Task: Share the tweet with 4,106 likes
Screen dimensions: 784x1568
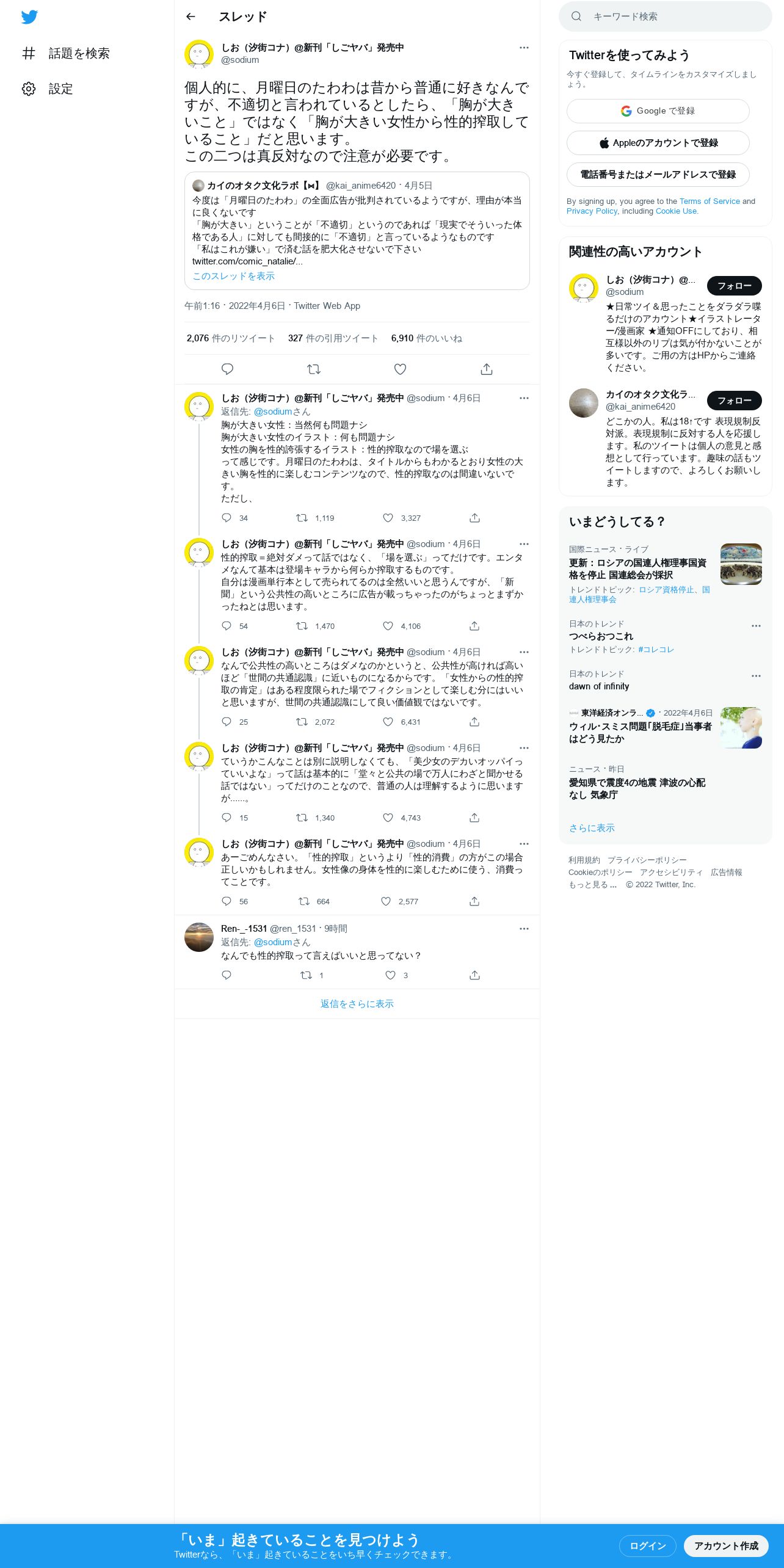Action: coord(474,626)
